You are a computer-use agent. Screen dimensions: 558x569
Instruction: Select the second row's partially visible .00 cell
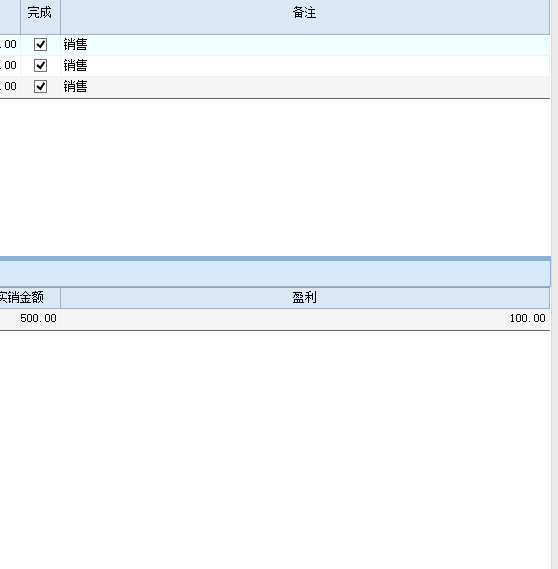(10, 66)
